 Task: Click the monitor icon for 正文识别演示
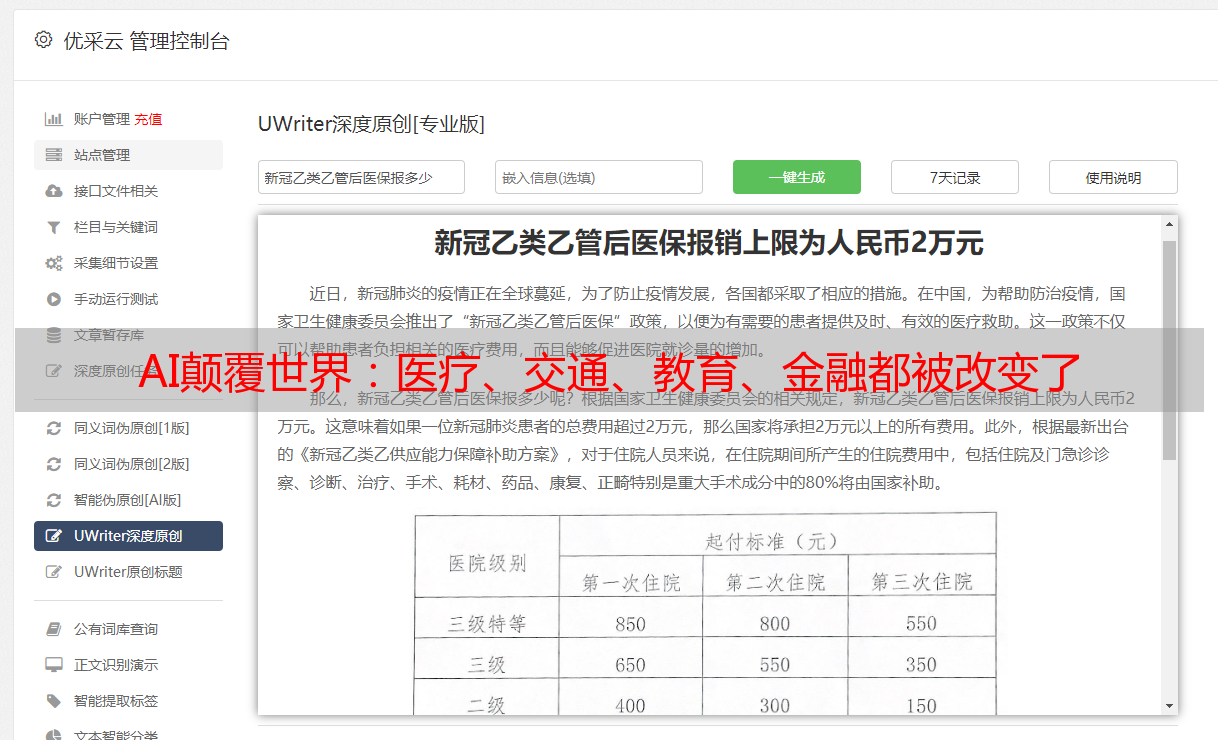tap(54, 665)
